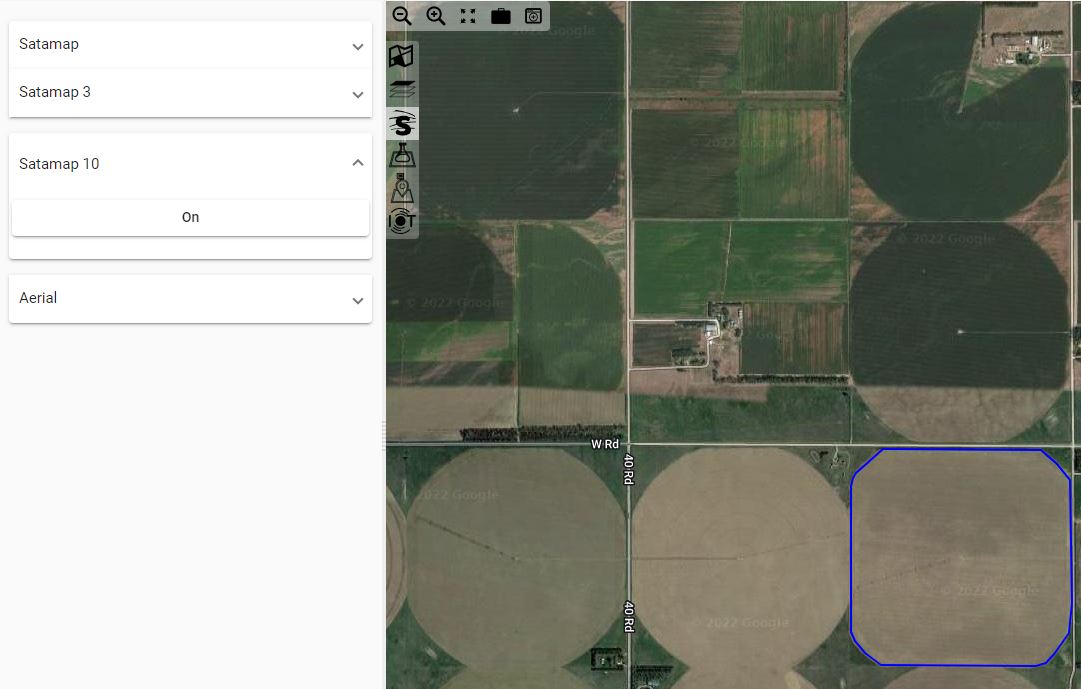Select the Satamap S icon
This screenshot has height=689, width=1081.
pyautogui.click(x=402, y=123)
